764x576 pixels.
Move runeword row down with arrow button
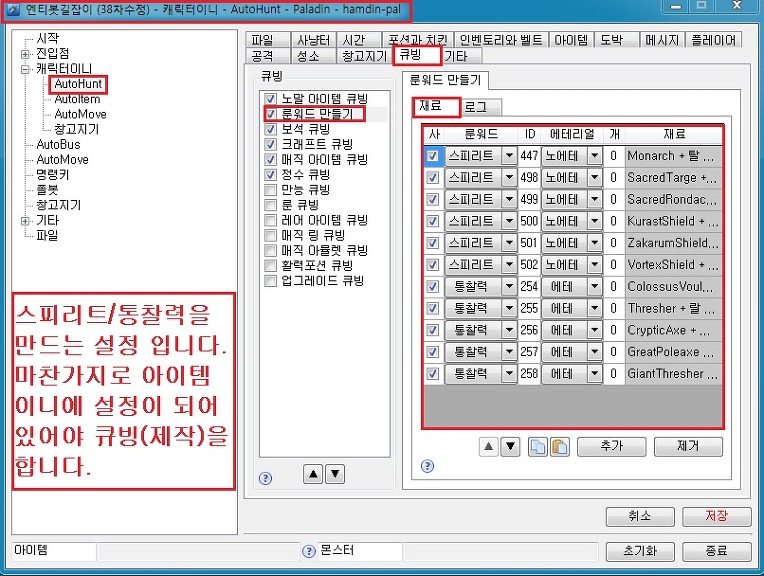point(510,446)
